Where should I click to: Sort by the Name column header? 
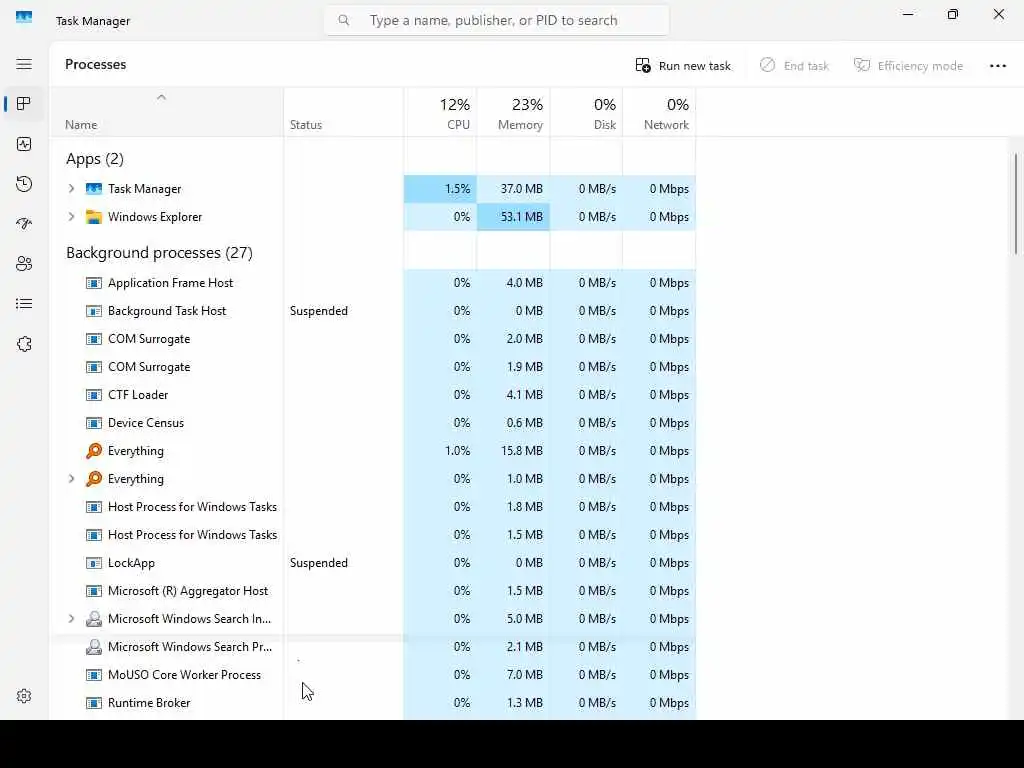(167, 112)
